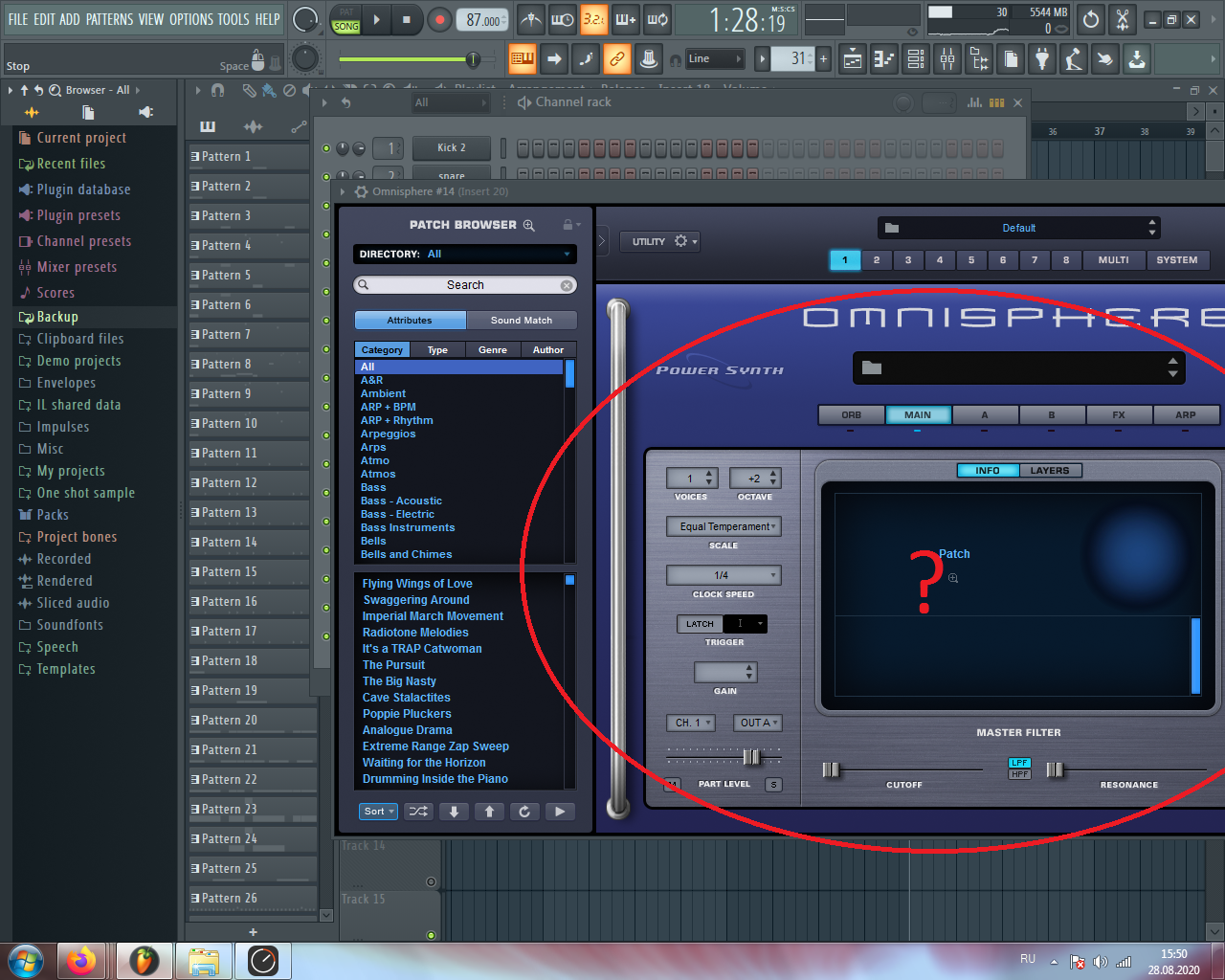The image size is (1225, 980).
Task: Click the Kick 2 channel button
Action: pos(452,147)
